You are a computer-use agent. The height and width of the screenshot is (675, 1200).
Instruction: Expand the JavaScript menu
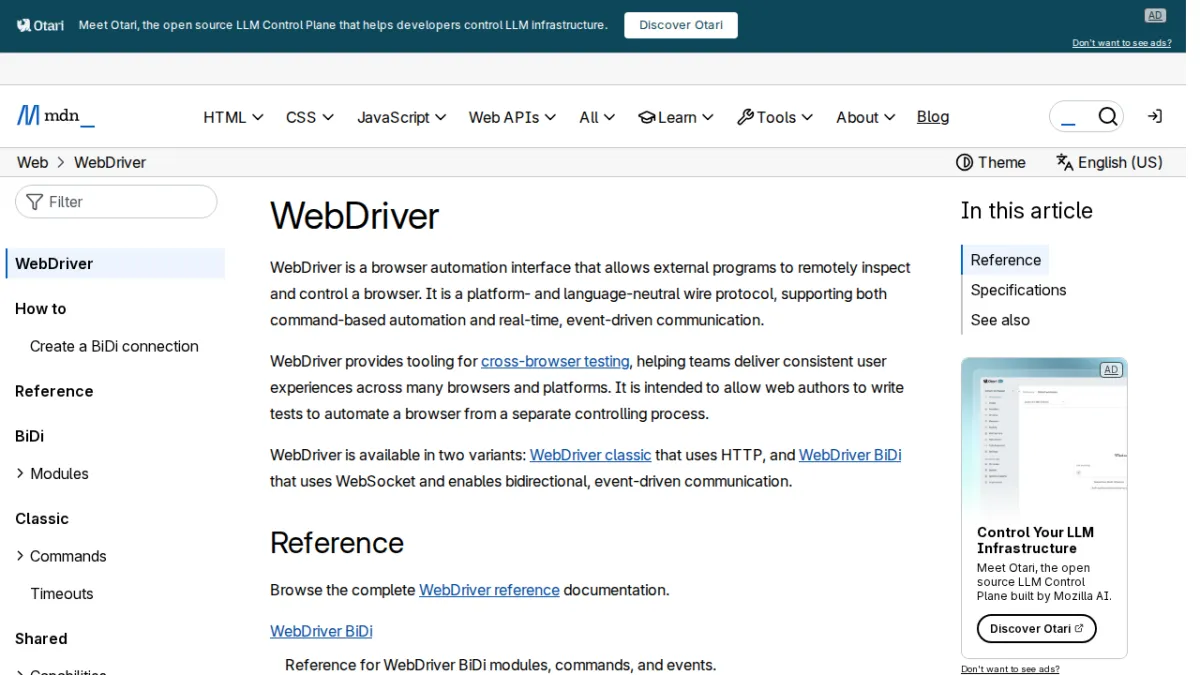click(402, 117)
